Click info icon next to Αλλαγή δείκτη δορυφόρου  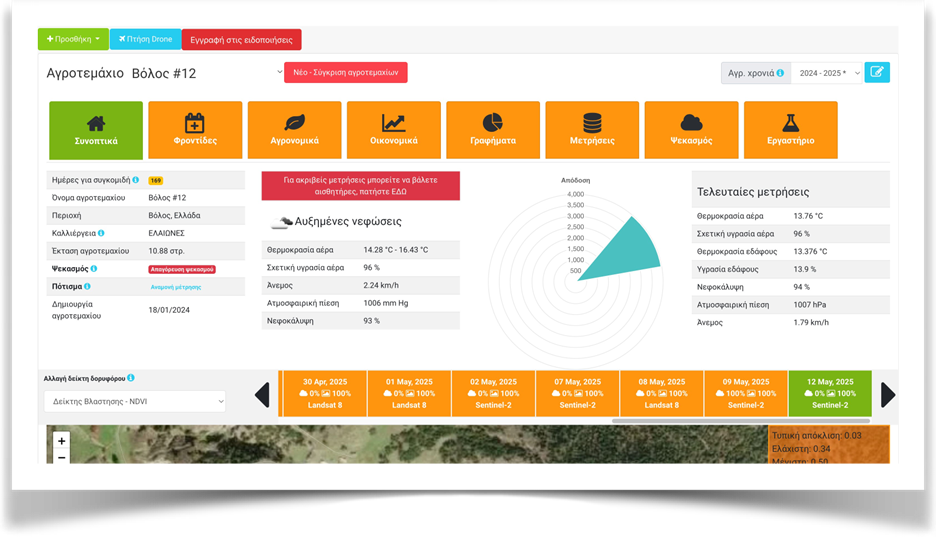click(131, 378)
